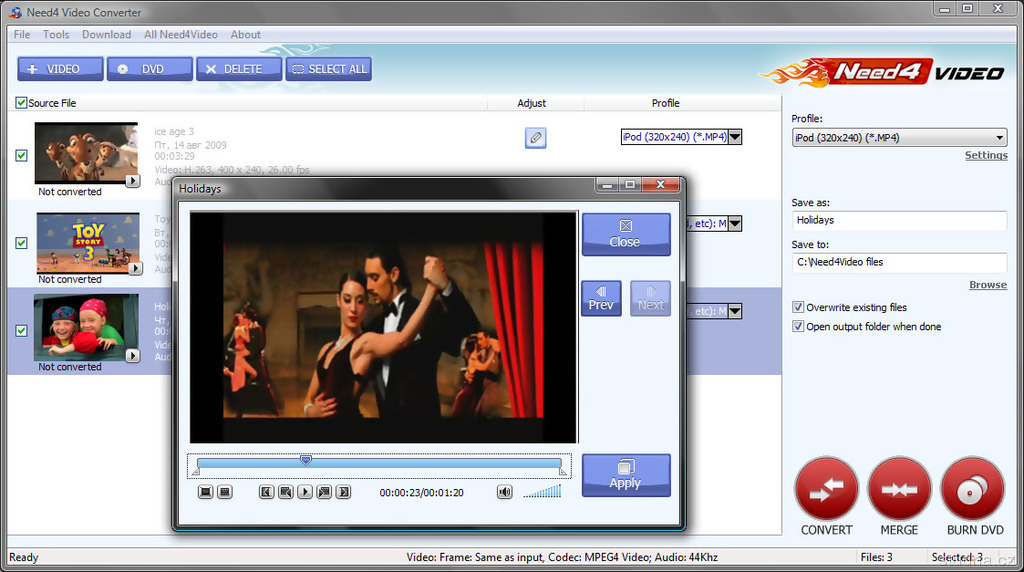Click the BURN DVD disc button
Viewport: 1024px width, 572px height.
973,488
